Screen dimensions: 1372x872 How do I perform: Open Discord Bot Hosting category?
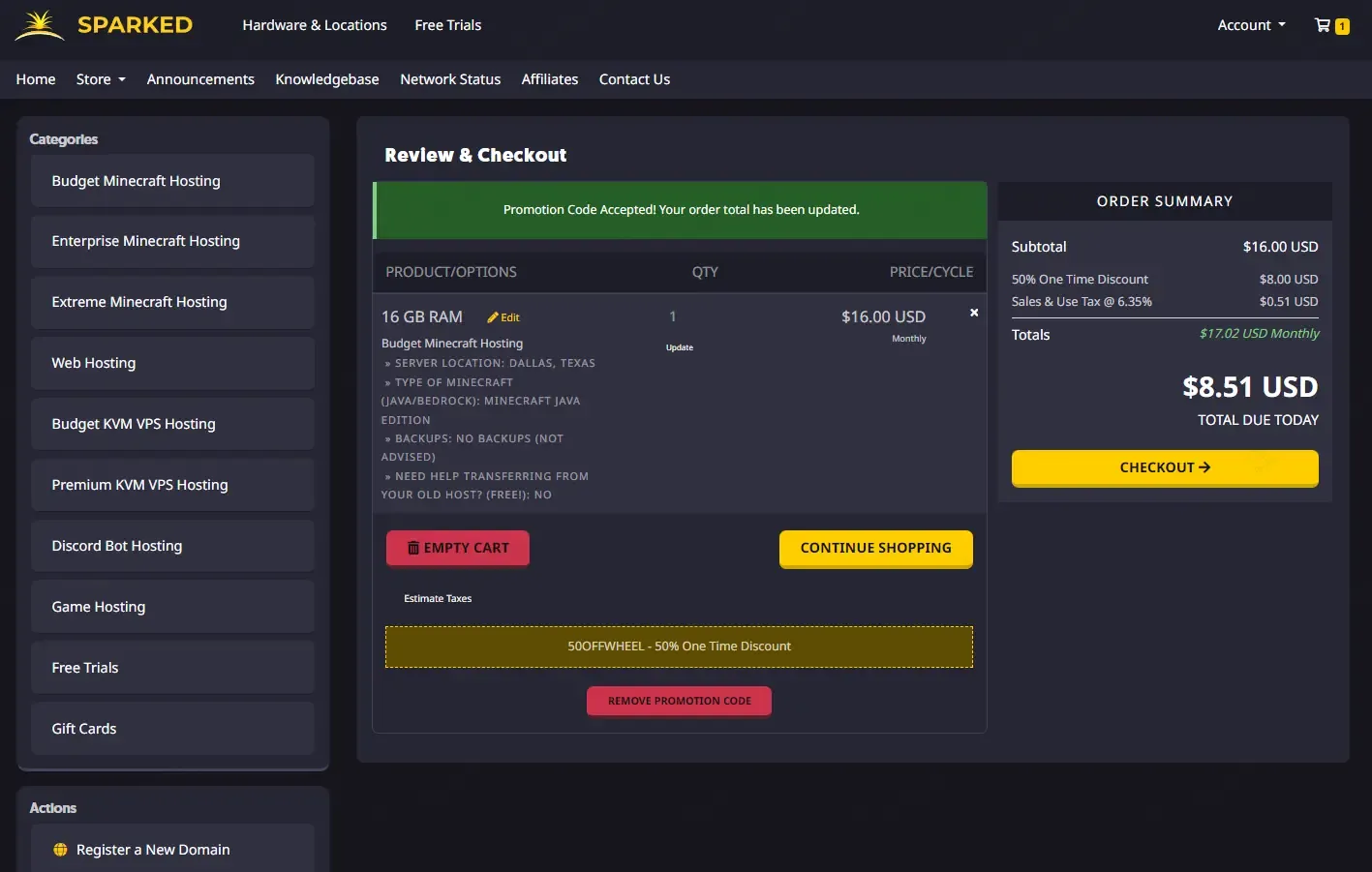[x=172, y=546]
